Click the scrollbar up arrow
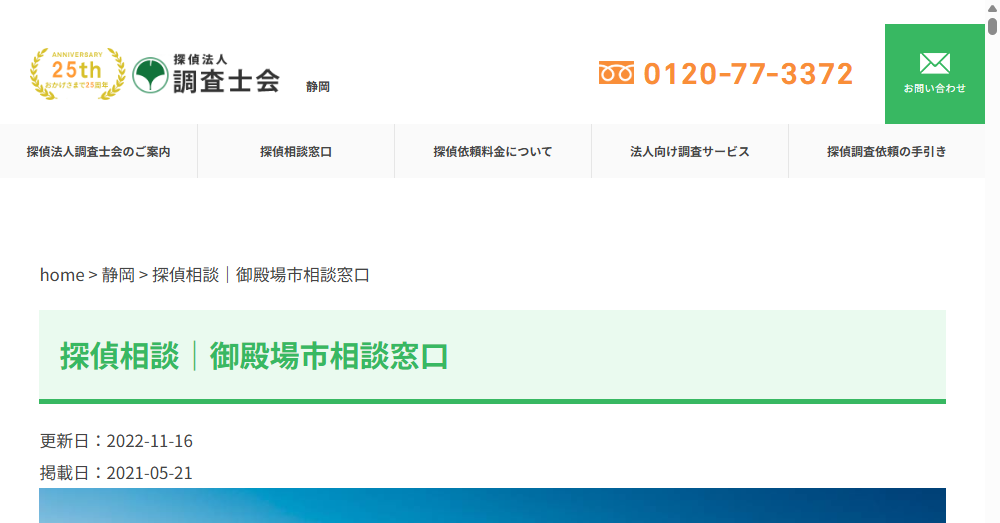The width and height of the screenshot is (1000, 523). [x=992, y=7]
